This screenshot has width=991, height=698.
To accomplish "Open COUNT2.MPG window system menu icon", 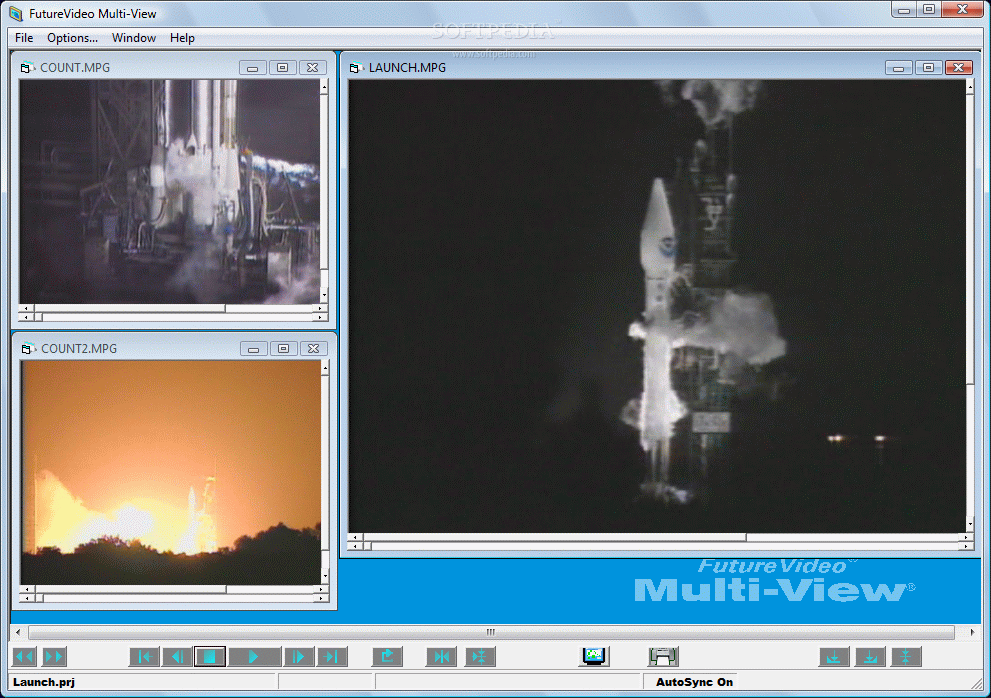I will point(27,349).
